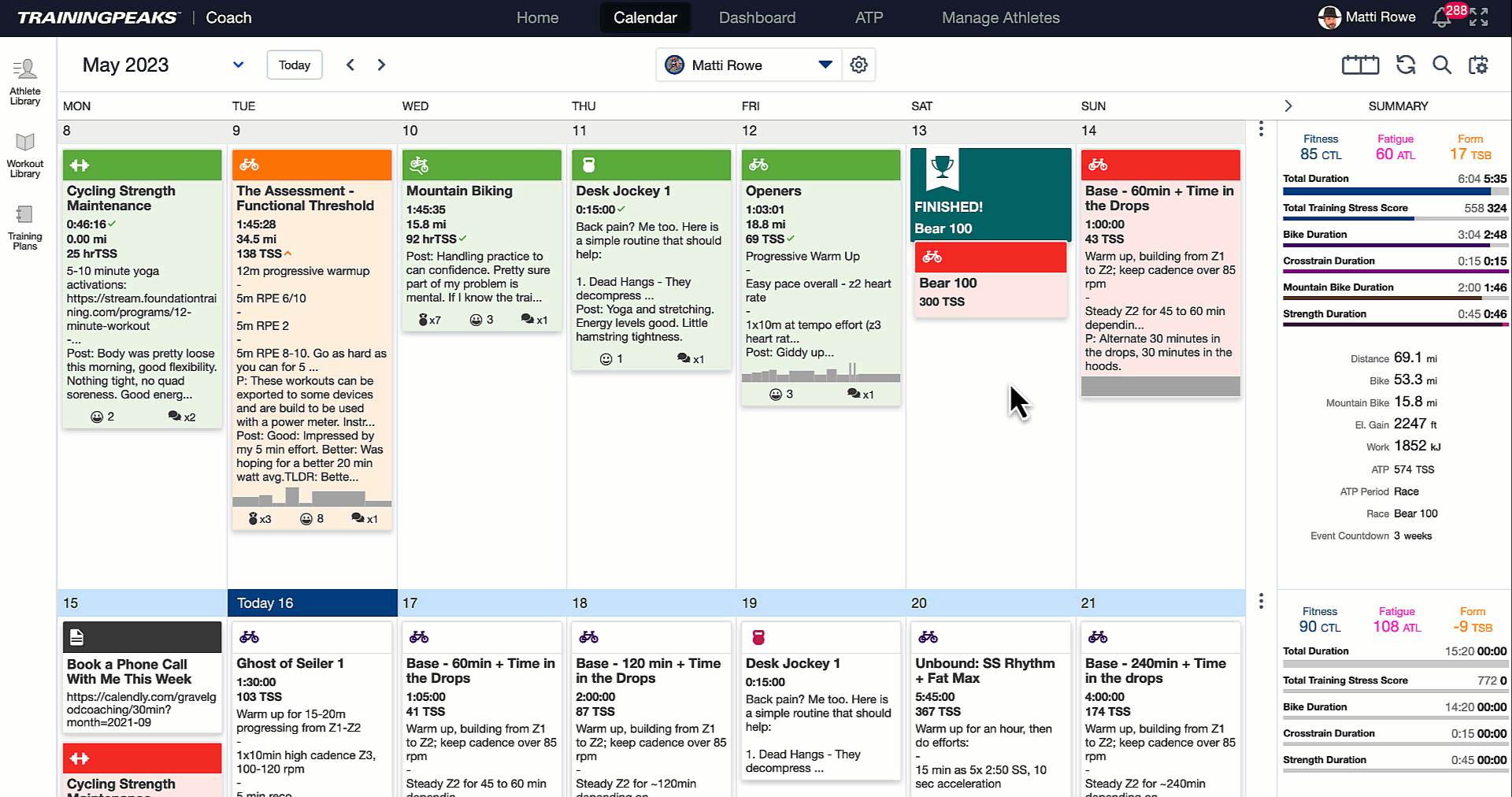The image size is (1512, 797).
Task: Open the Bear 100 finished race card
Action: point(990,195)
